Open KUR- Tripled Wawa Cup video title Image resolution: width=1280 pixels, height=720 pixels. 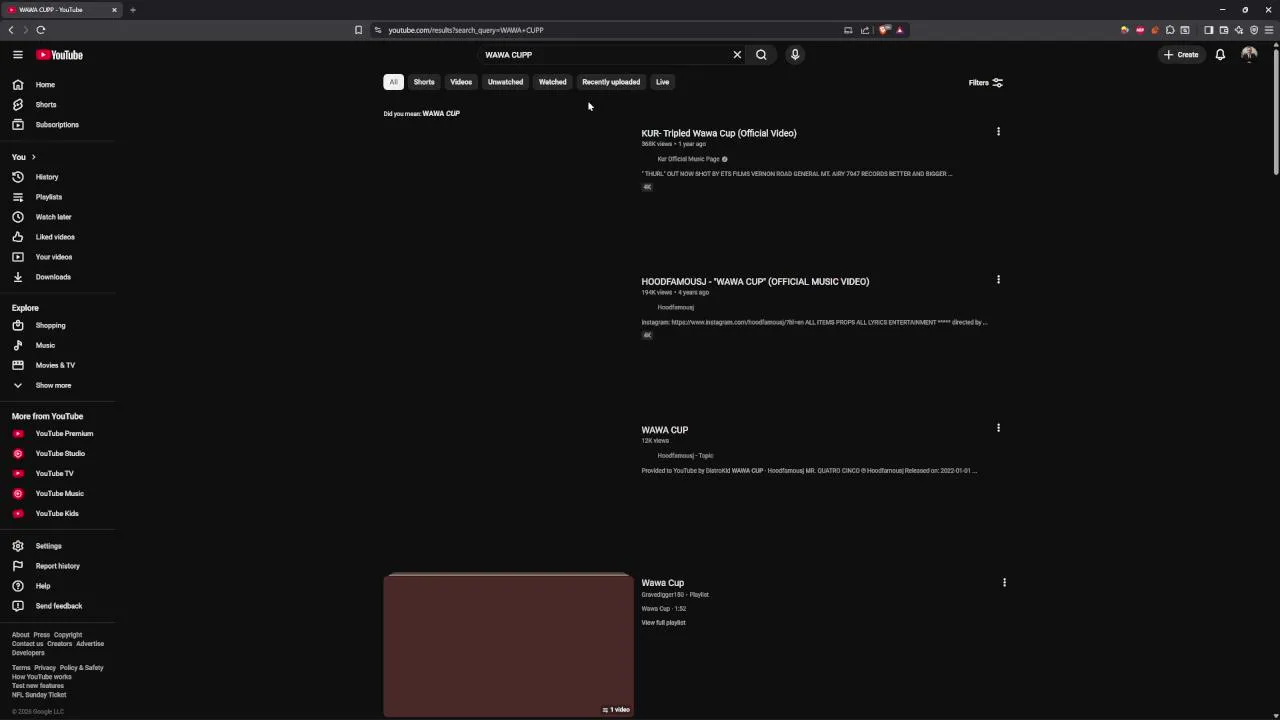pos(719,133)
